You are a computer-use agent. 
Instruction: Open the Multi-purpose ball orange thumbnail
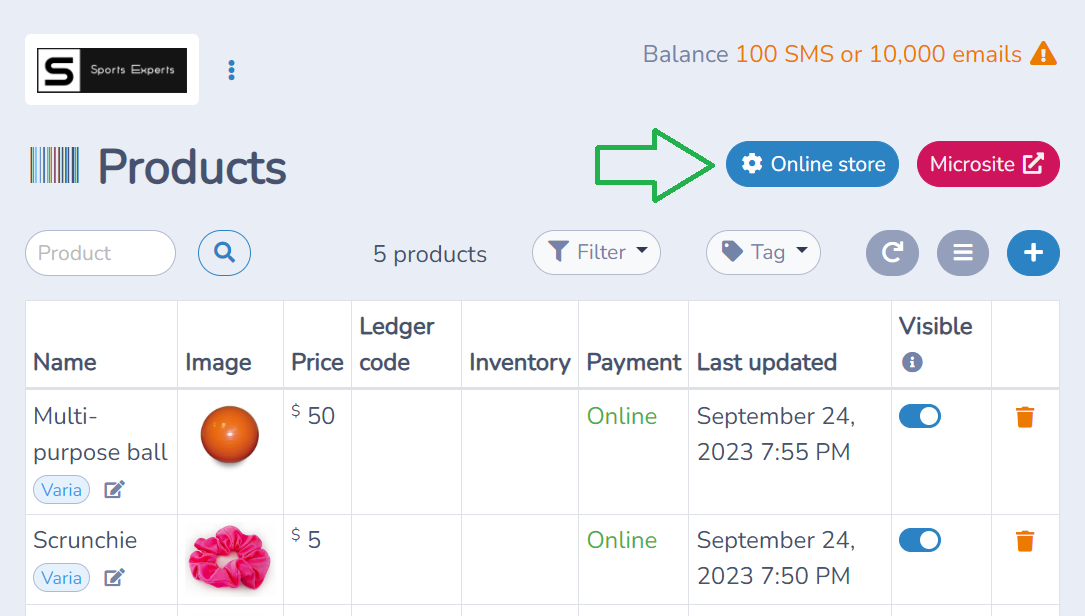[230, 435]
